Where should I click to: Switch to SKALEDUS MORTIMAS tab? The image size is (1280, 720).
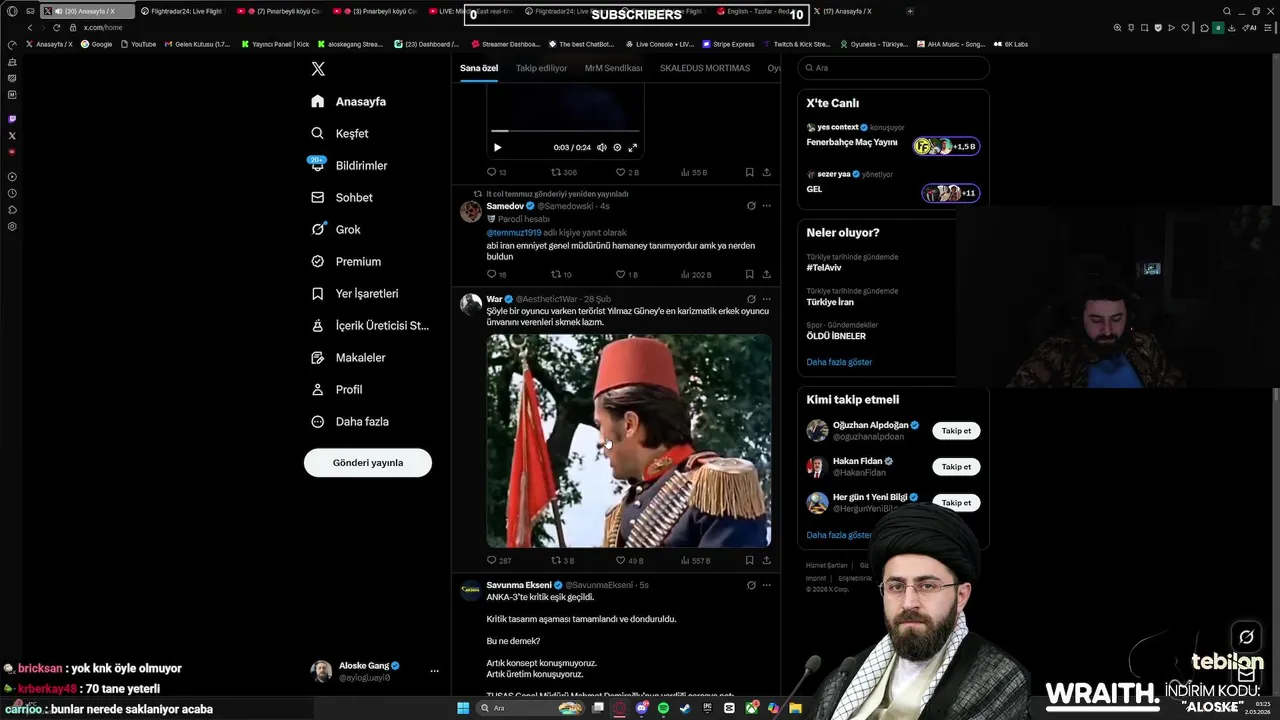coord(705,68)
